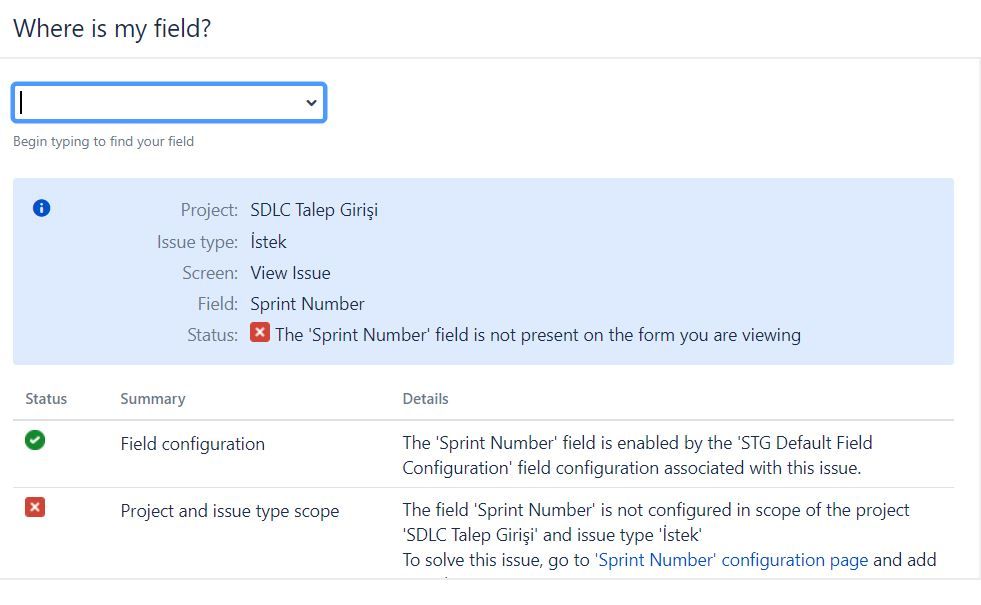Click the field-not-present status message text
Image resolution: width=981 pixels, height=605 pixels.
click(x=538, y=335)
